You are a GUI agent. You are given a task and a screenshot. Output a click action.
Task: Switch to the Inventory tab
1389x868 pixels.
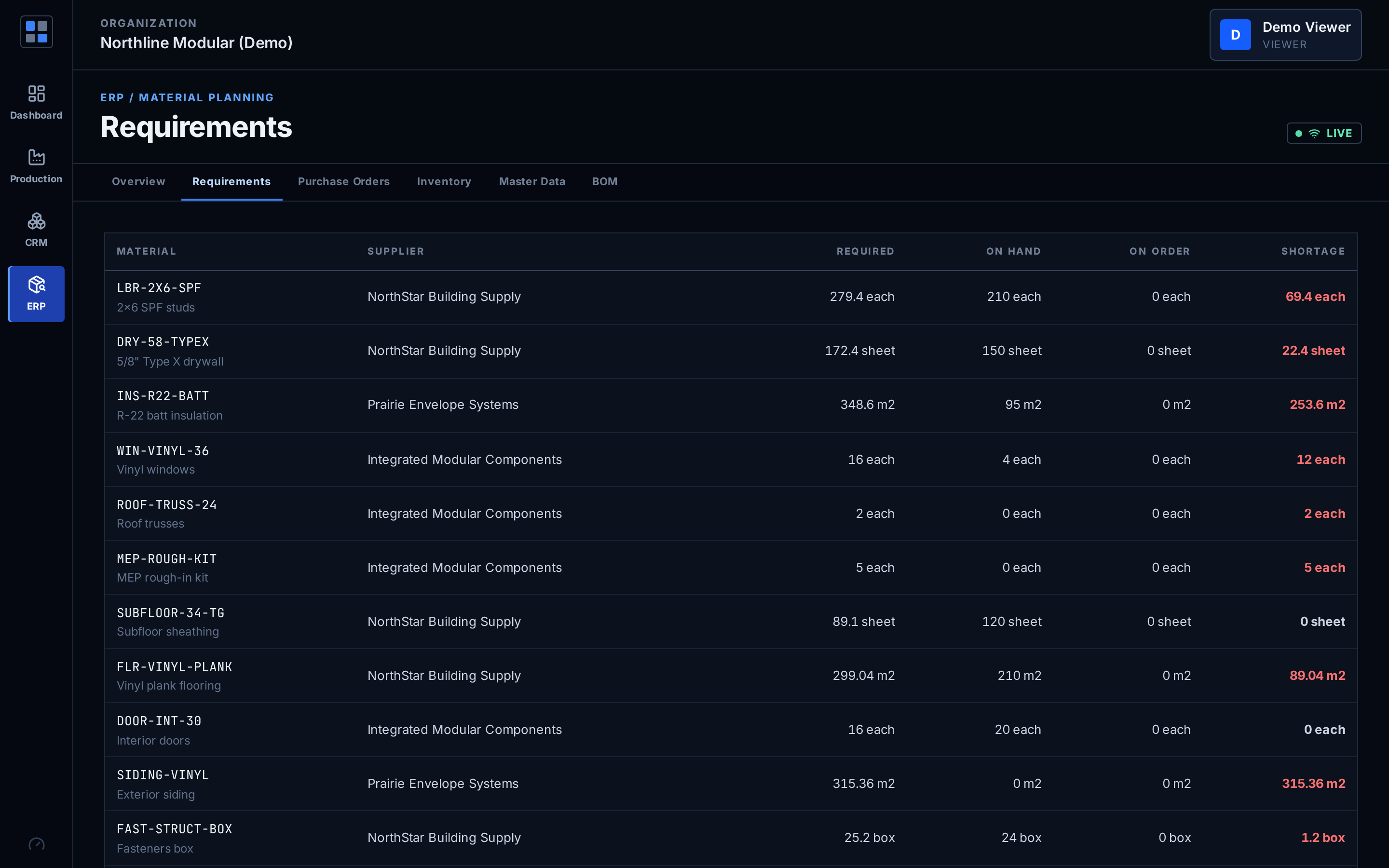click(x=444, y=181)
